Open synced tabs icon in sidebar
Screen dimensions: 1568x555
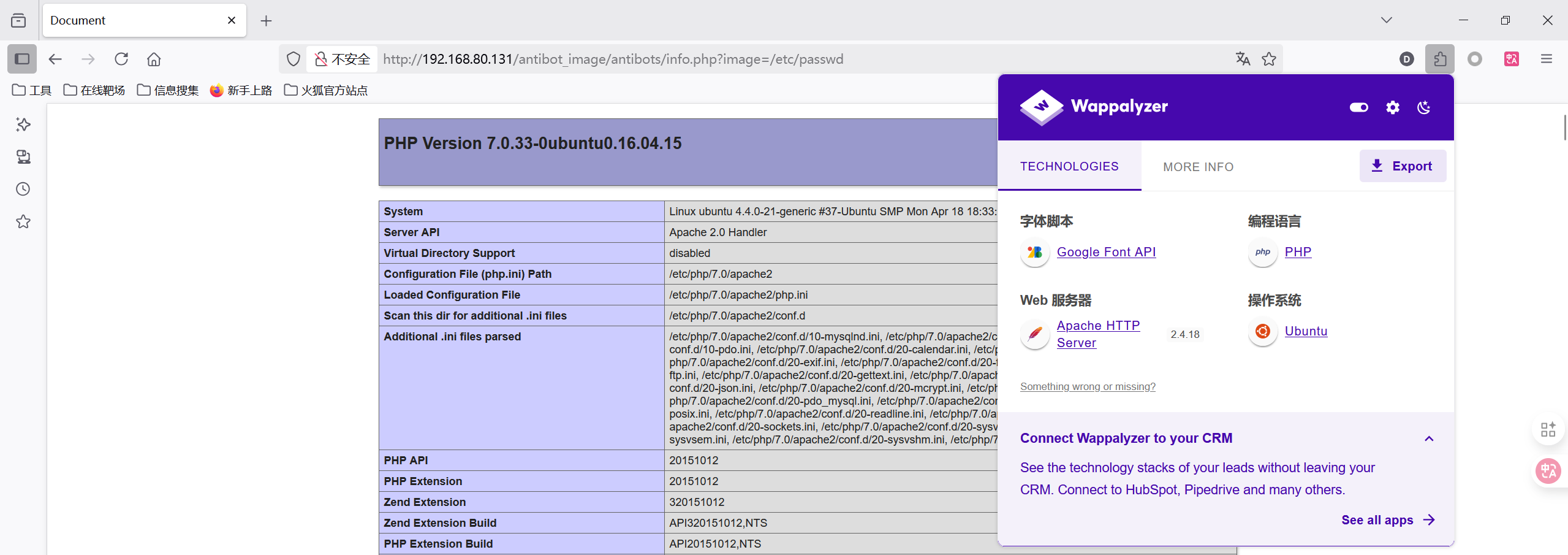23,157
